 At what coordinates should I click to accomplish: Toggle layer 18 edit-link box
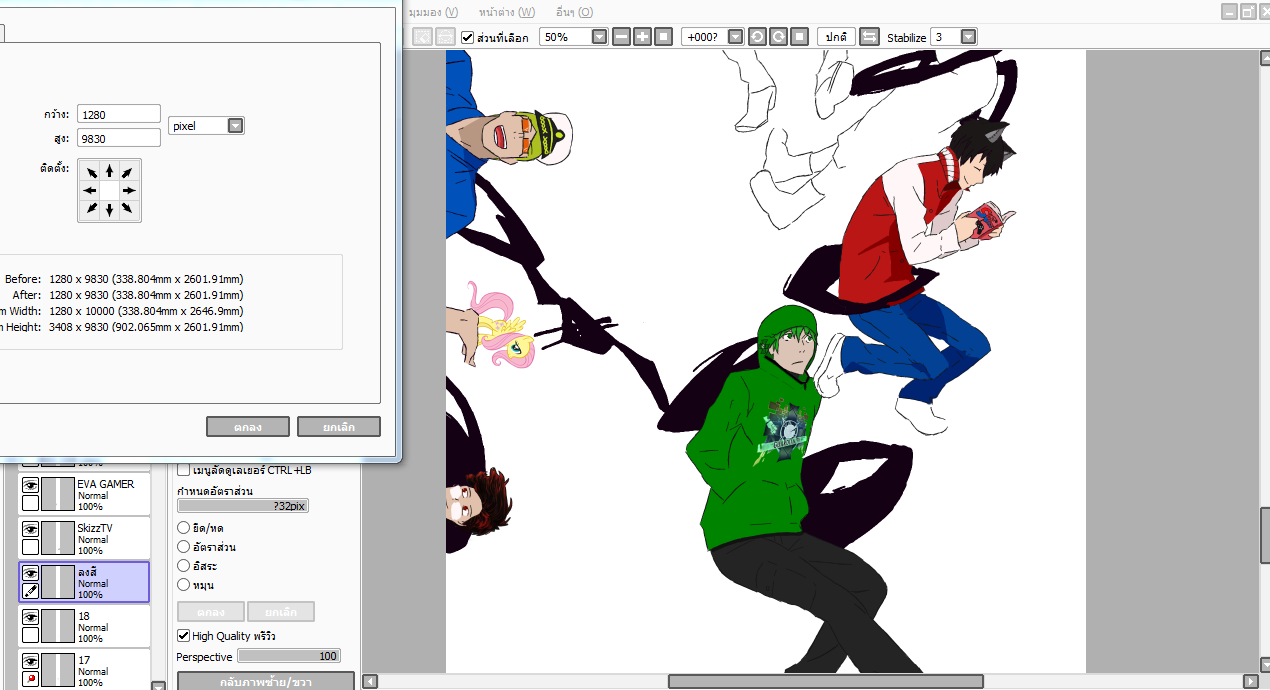pos(30,635)
